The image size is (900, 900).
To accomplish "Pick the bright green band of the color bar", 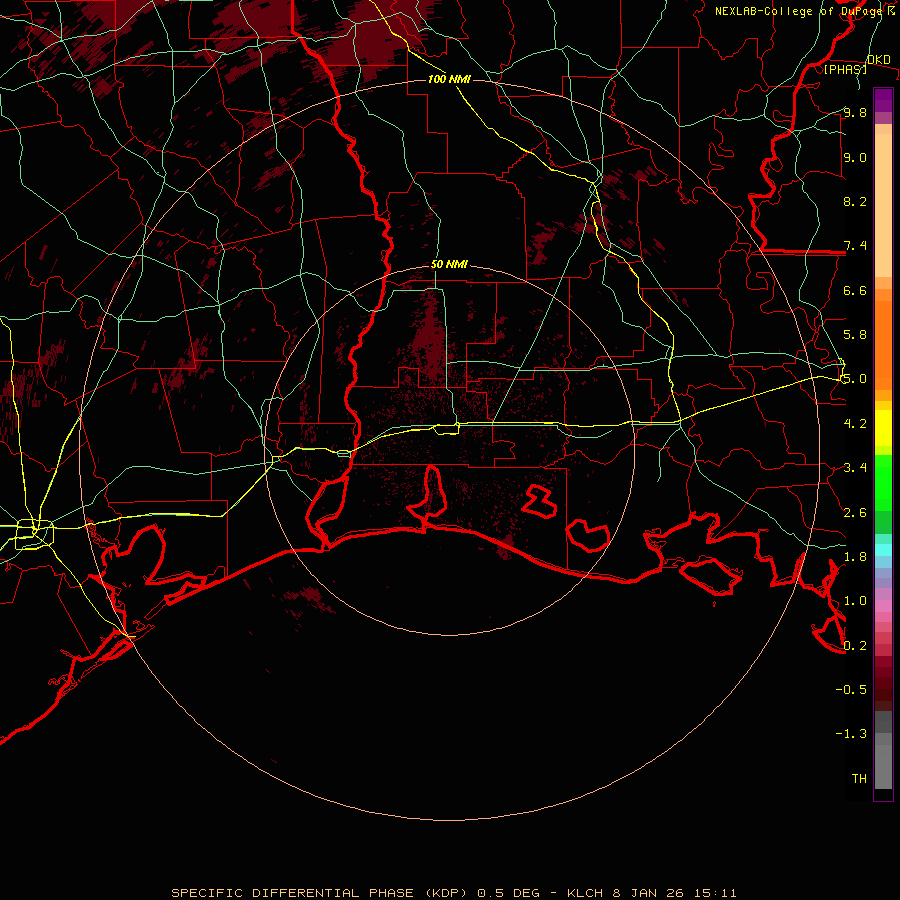I will coord(883,482).
